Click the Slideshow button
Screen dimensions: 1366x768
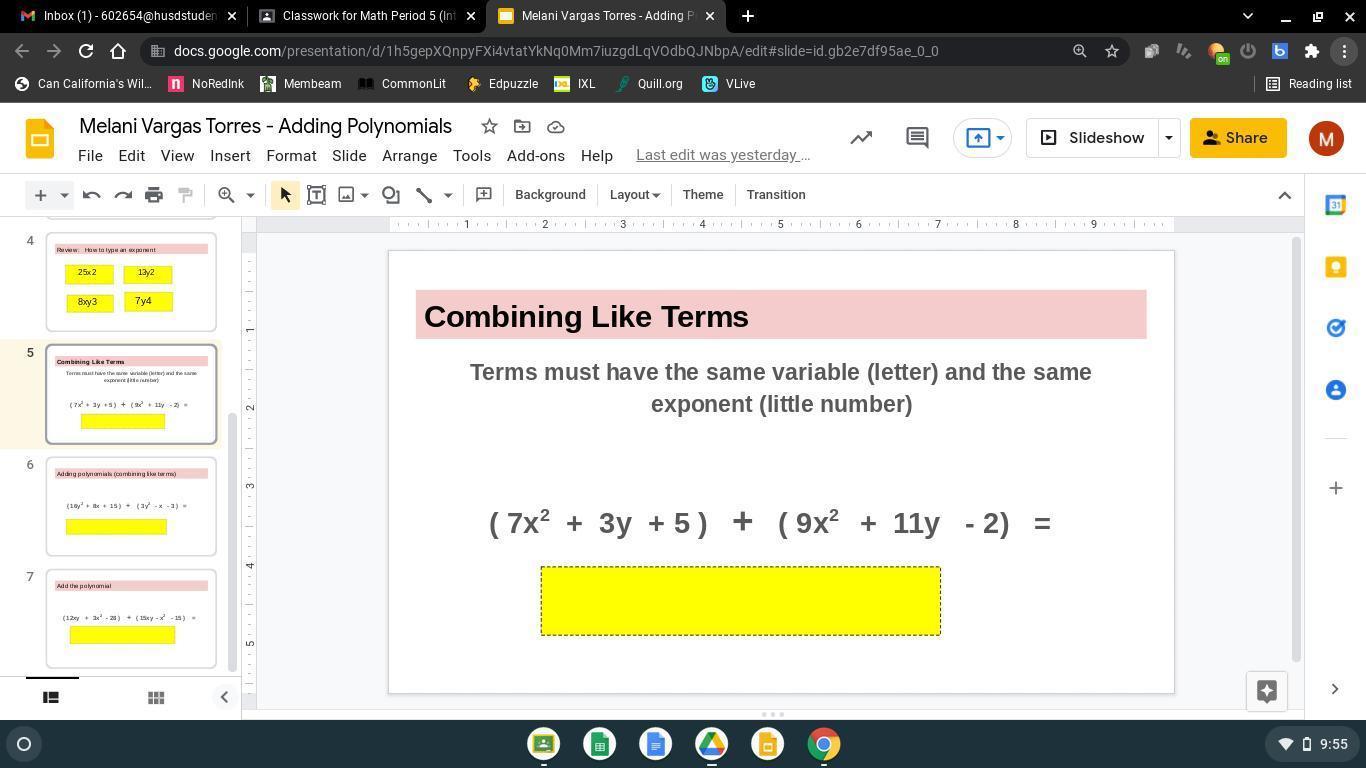click(x=1092, y=138)
